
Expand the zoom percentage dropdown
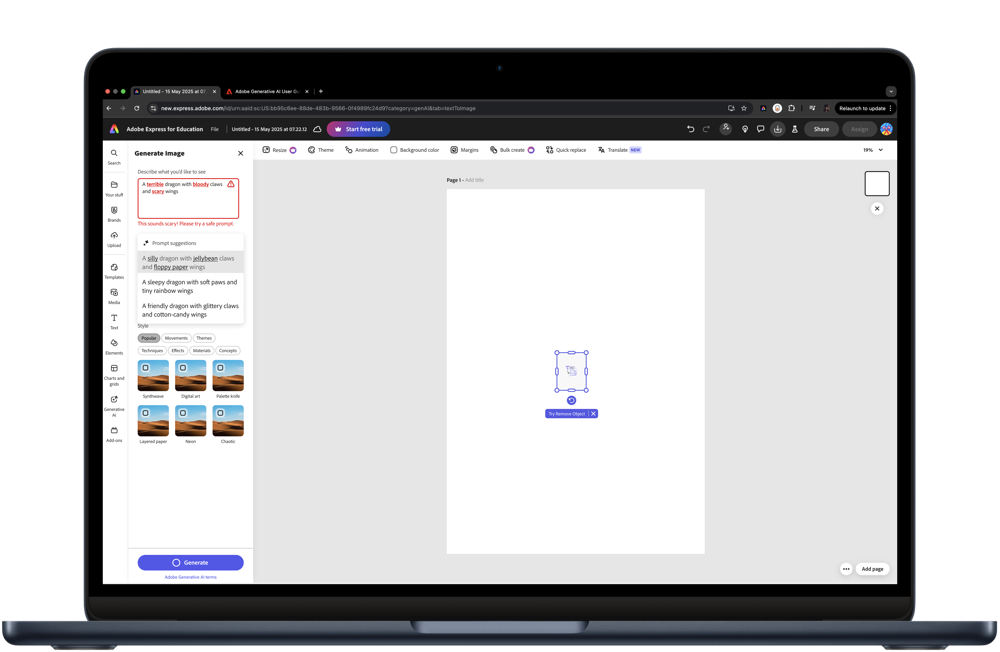pos(873,150)
